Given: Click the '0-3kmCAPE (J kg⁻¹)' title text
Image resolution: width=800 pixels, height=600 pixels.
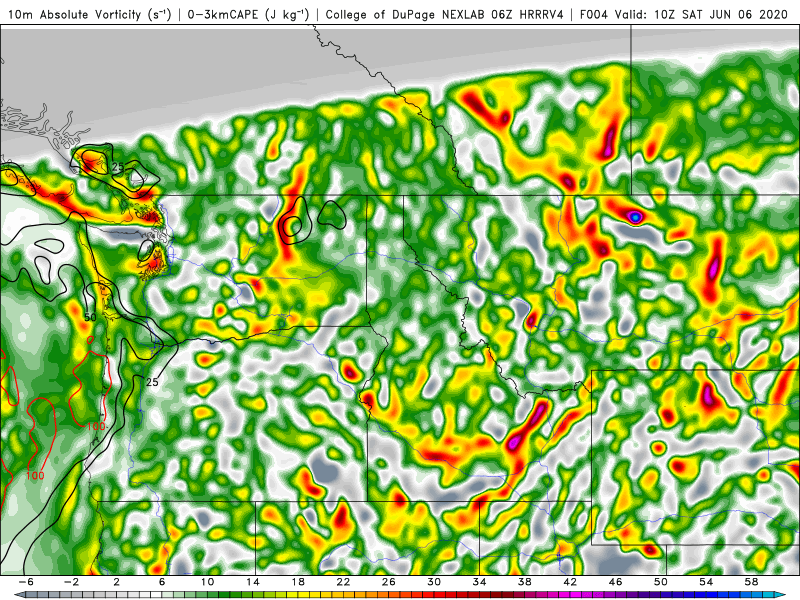Looking at the screenshot, I should click(x=248, y=15).
